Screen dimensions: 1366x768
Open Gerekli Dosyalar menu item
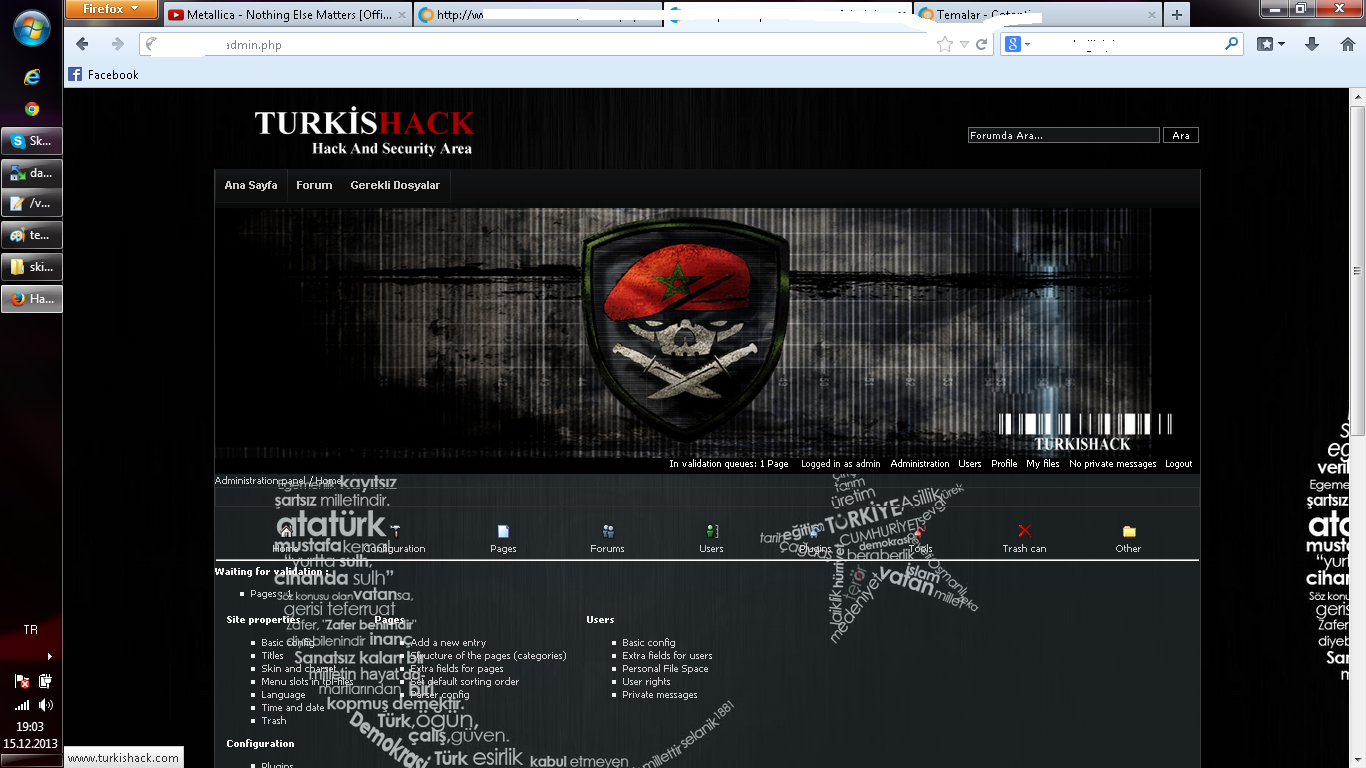395,185
